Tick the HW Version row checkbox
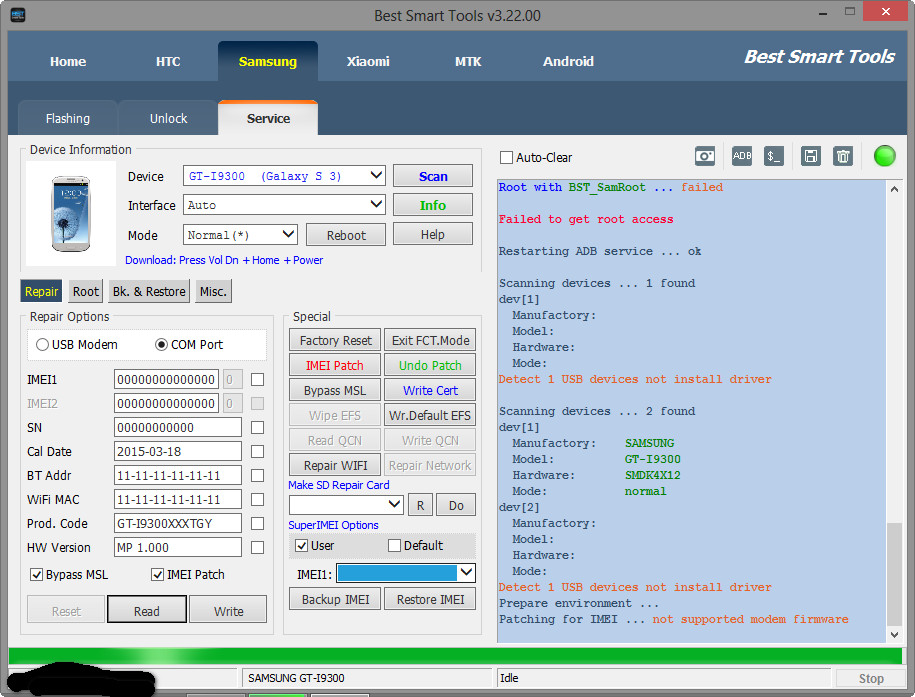Viewport: 915px width, 697px height. coord(257,548)
